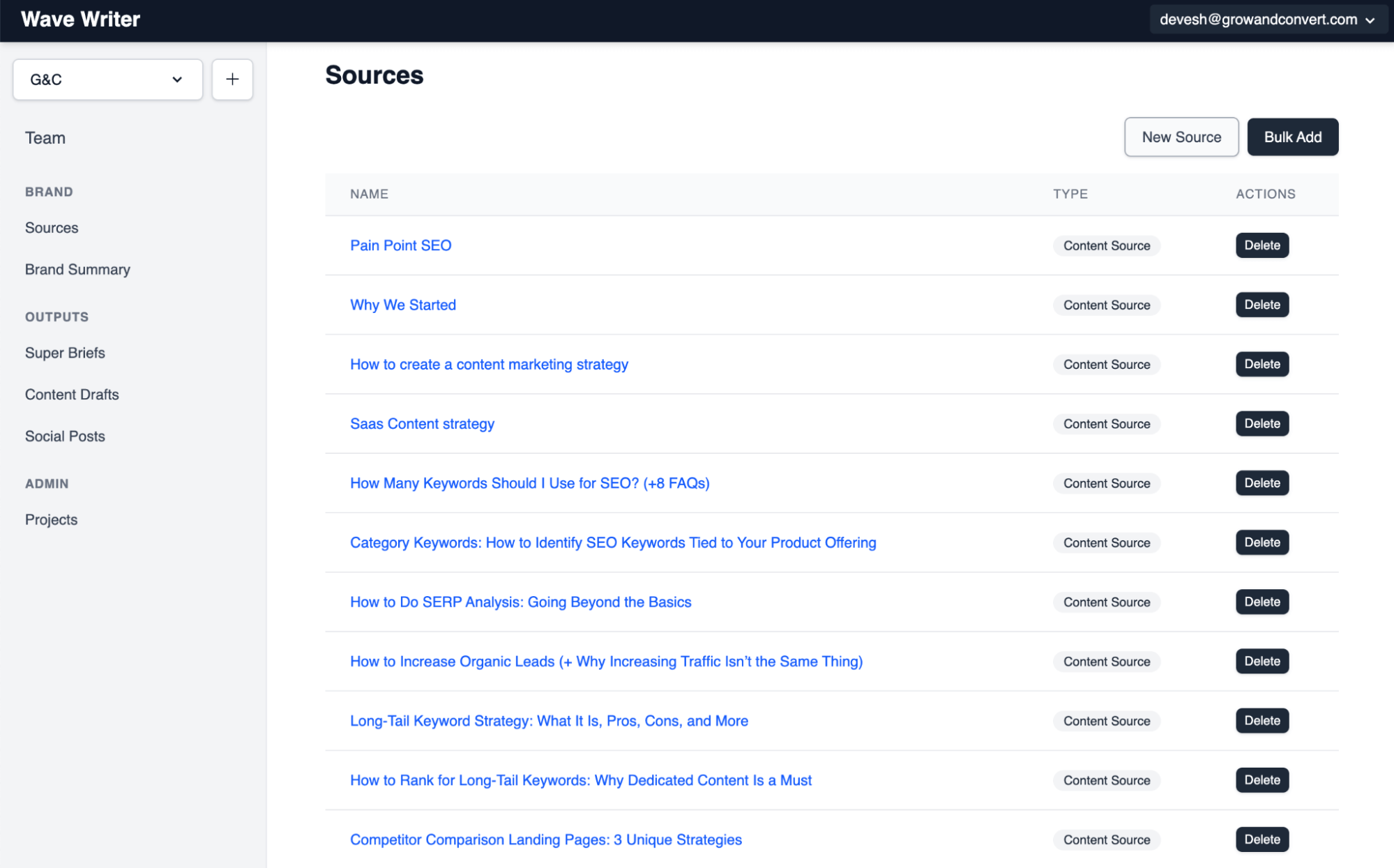Delete the Pain Point SEO source
The image size is (1394, 868).
click(1262, 245)
